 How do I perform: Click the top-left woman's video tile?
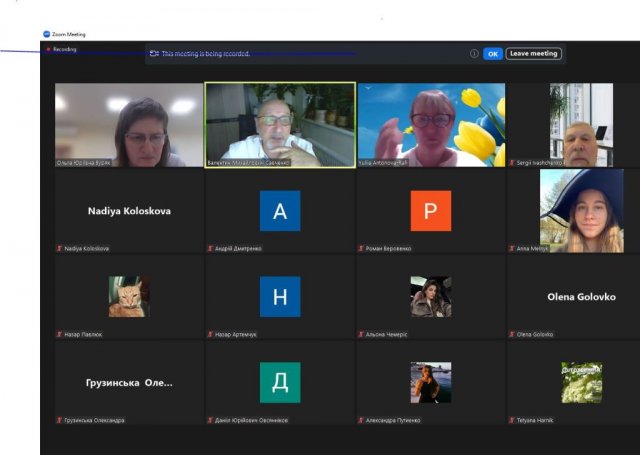[x=129, y=124]
